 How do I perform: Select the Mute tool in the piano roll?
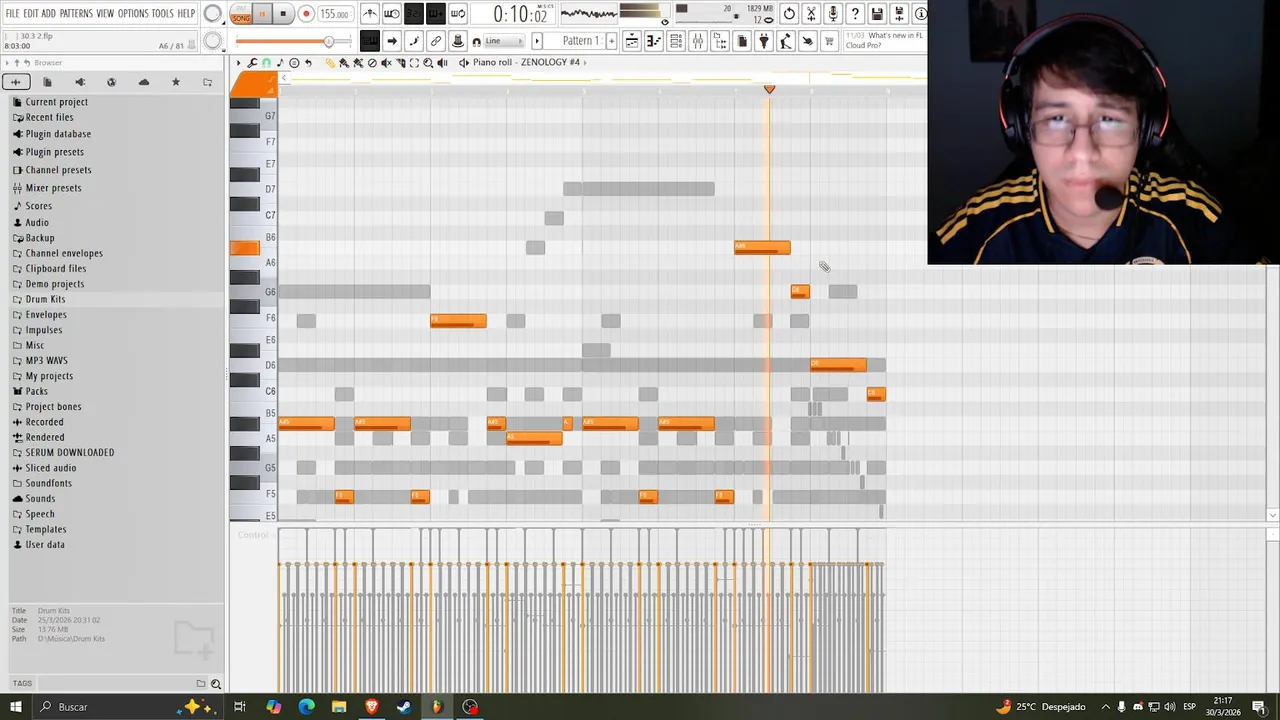386,62
